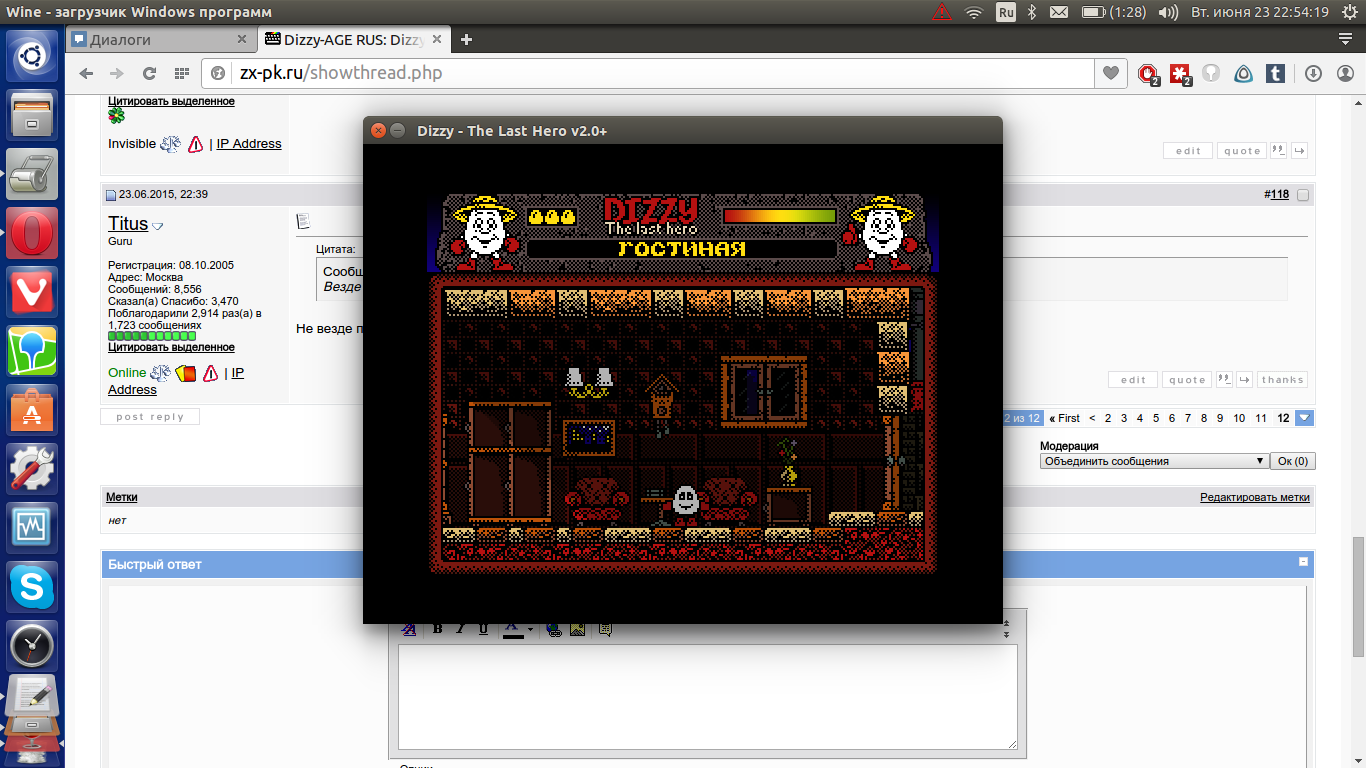Open the Titus profile link
This screenshot has height=768, width=1366.
click(128, 224)
